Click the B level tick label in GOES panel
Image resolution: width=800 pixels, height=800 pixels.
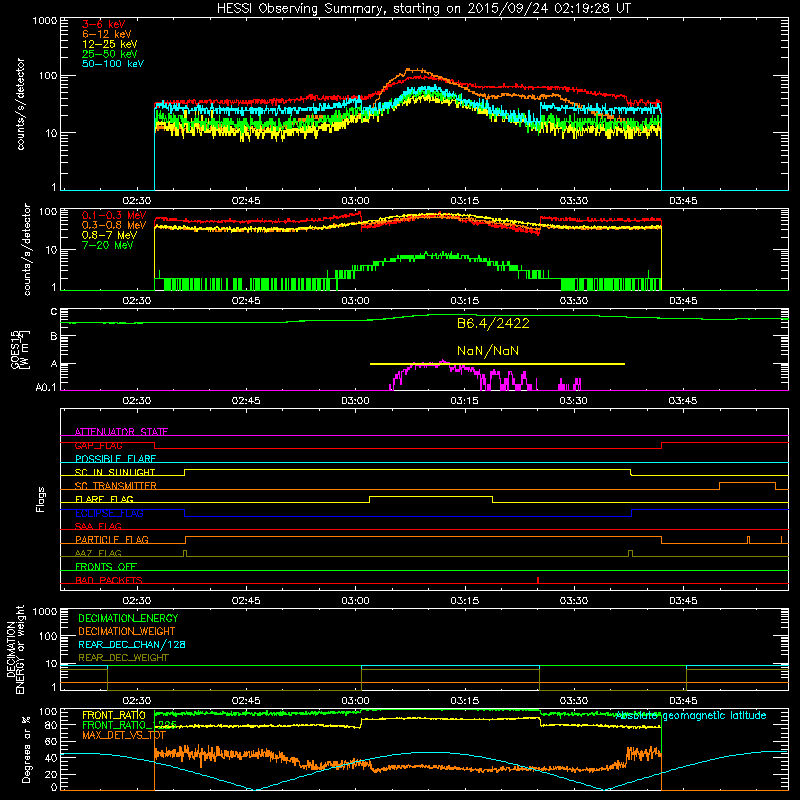(54, 336)
